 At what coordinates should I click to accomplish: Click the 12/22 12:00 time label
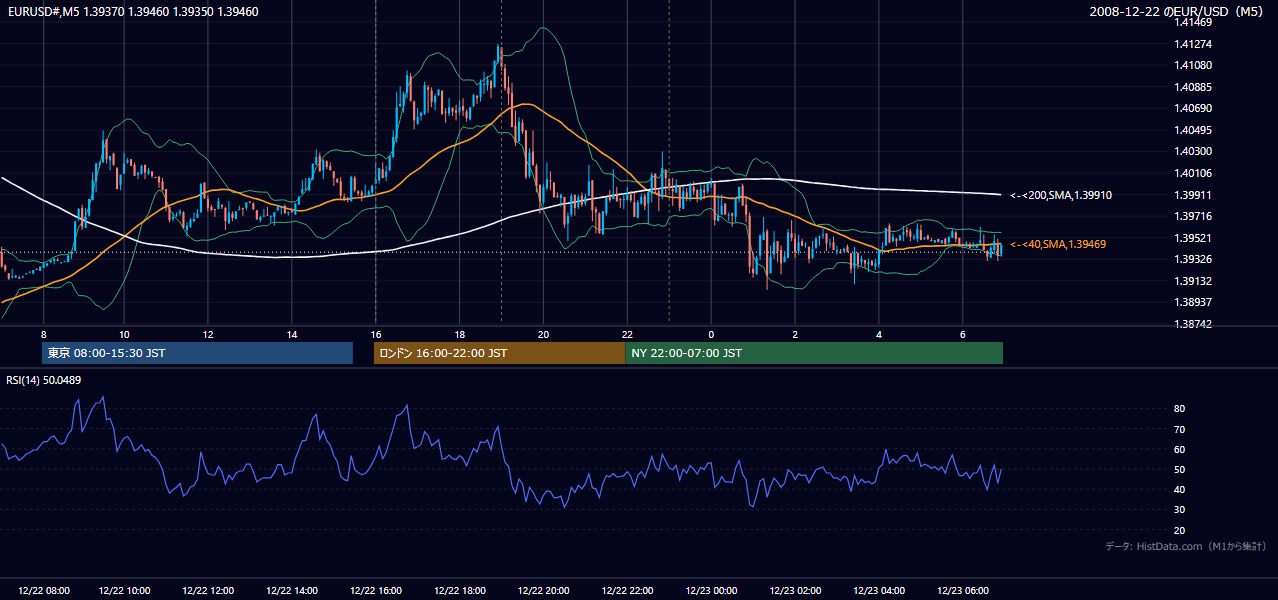point(209,591)
